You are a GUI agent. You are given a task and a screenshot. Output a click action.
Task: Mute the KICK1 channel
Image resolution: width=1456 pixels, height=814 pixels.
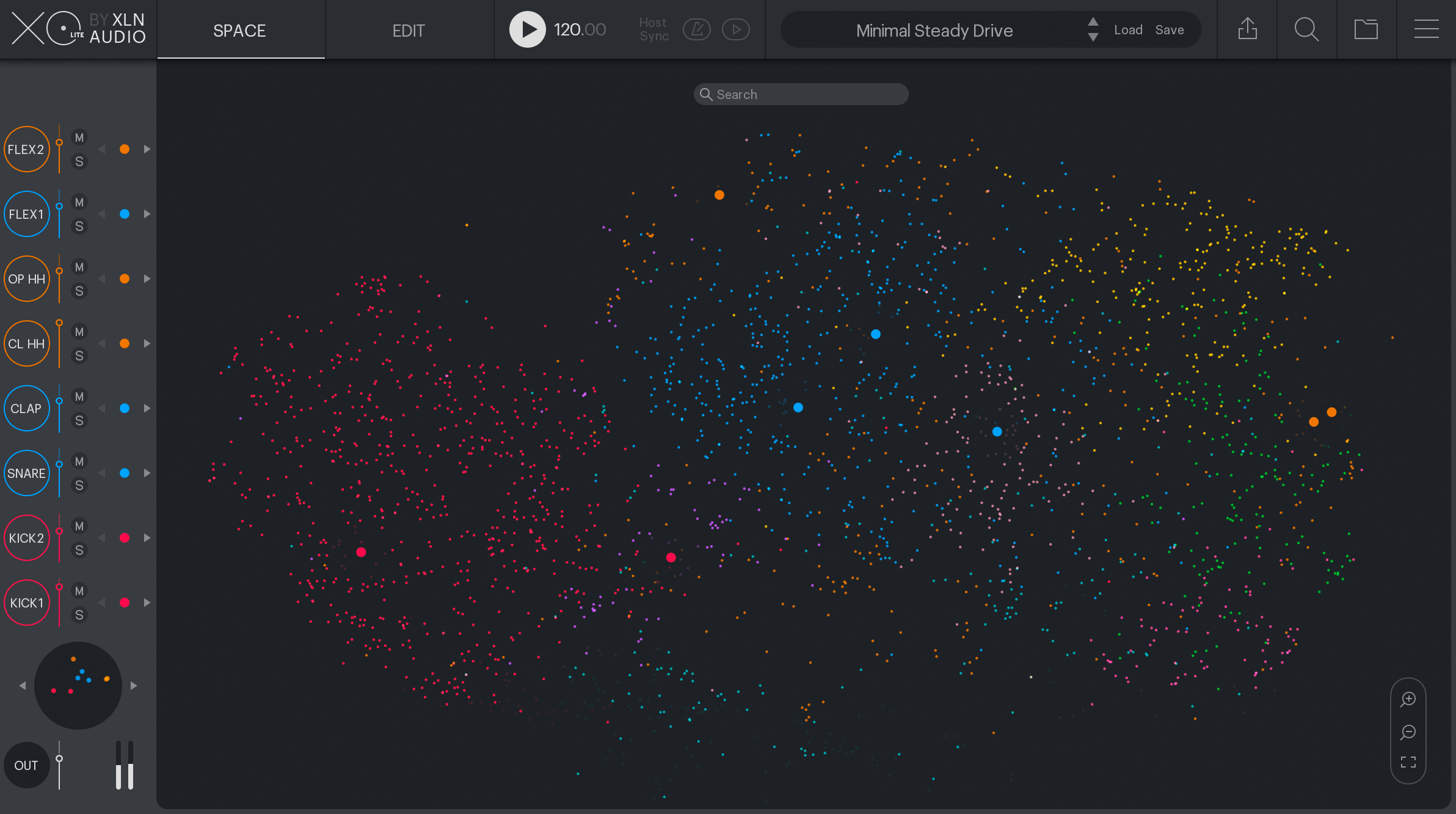coord(79,591)
